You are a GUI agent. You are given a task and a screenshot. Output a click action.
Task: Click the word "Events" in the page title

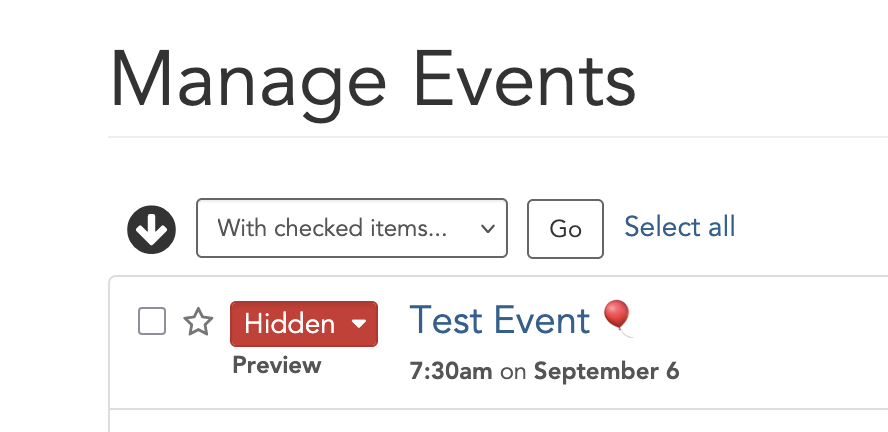click(525, 80)
